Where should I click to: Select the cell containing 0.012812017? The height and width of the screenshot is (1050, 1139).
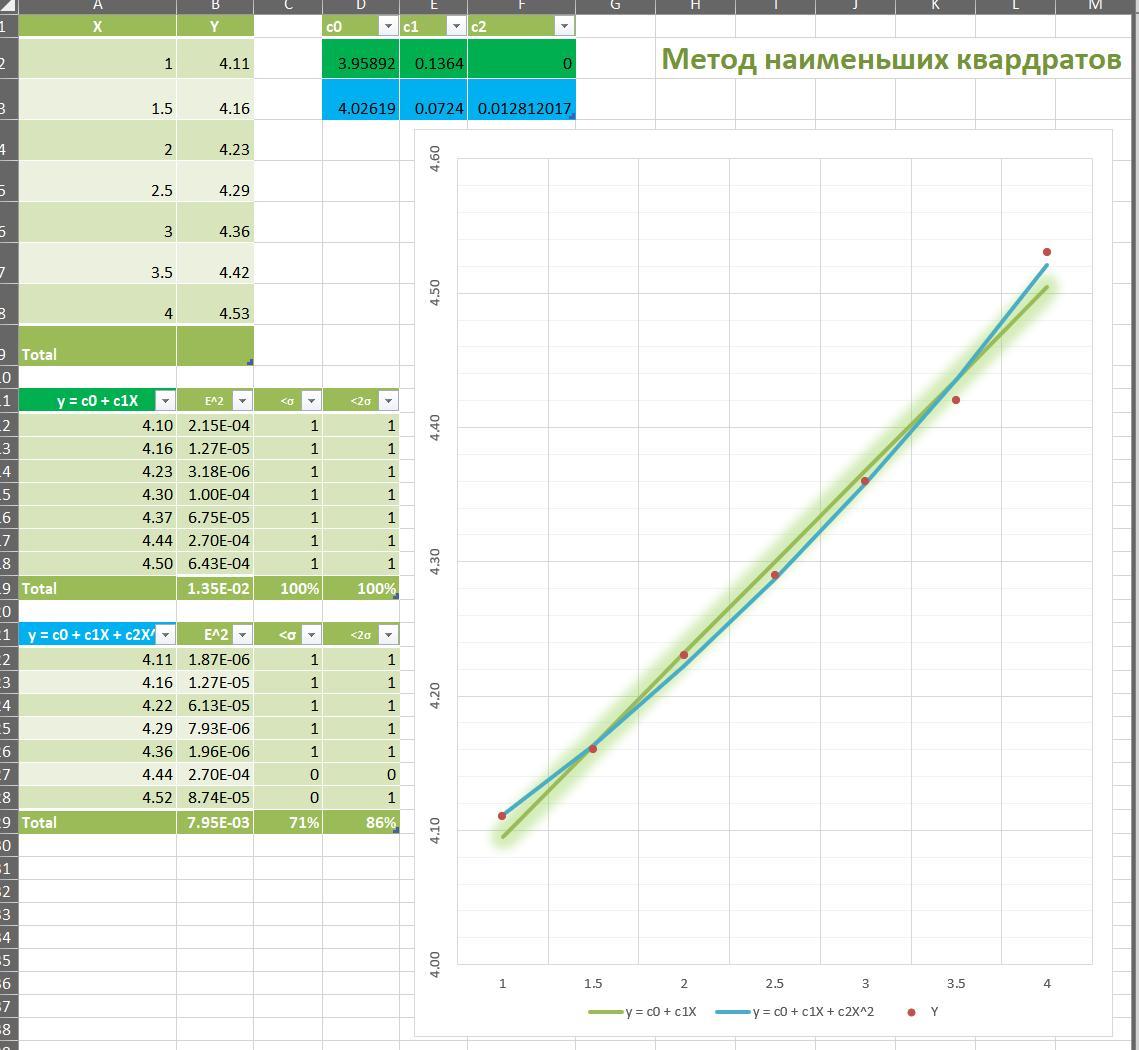point(521,108)
